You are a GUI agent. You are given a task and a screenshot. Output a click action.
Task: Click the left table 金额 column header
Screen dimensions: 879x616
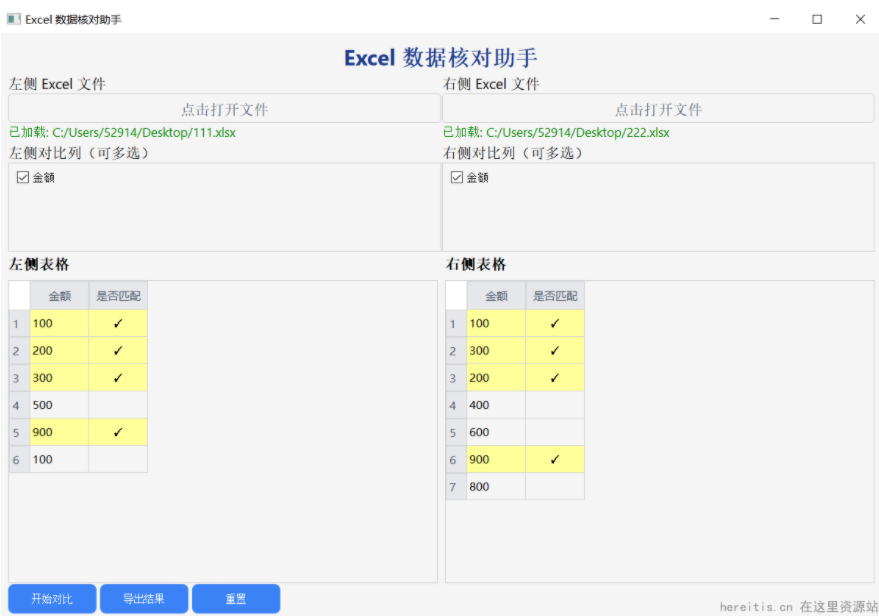pyautogui.click(x=59, y=296)
